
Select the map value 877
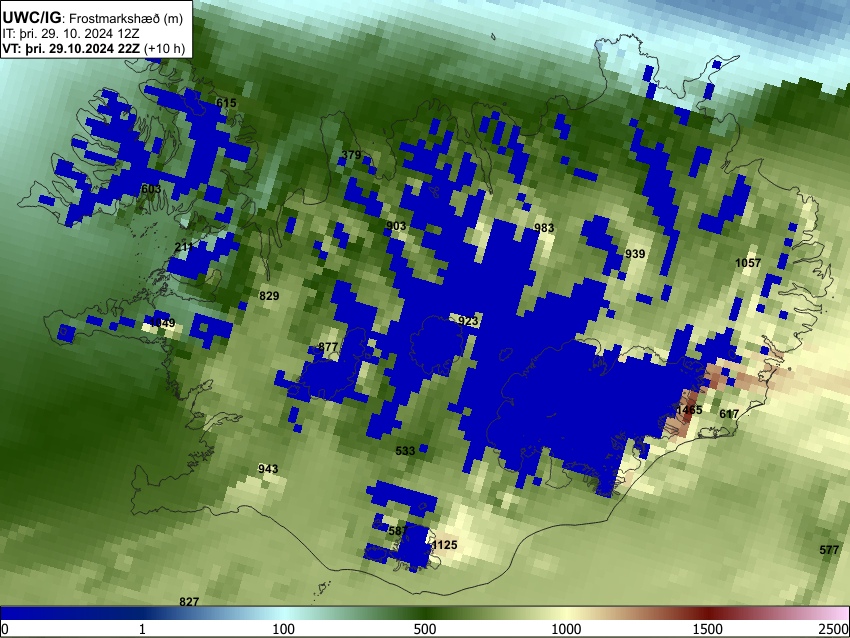click(328, 347)
